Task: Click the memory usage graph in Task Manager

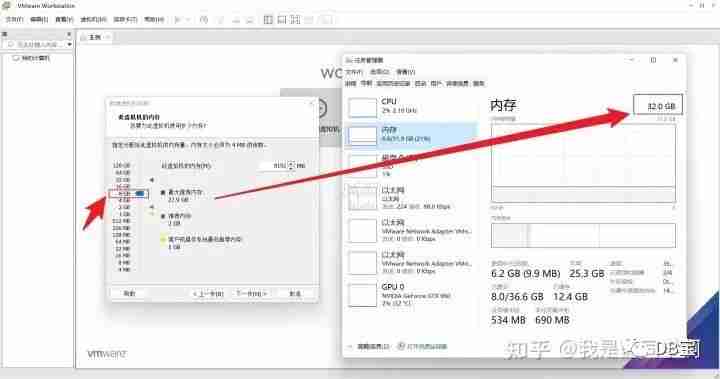Action: 583,162
